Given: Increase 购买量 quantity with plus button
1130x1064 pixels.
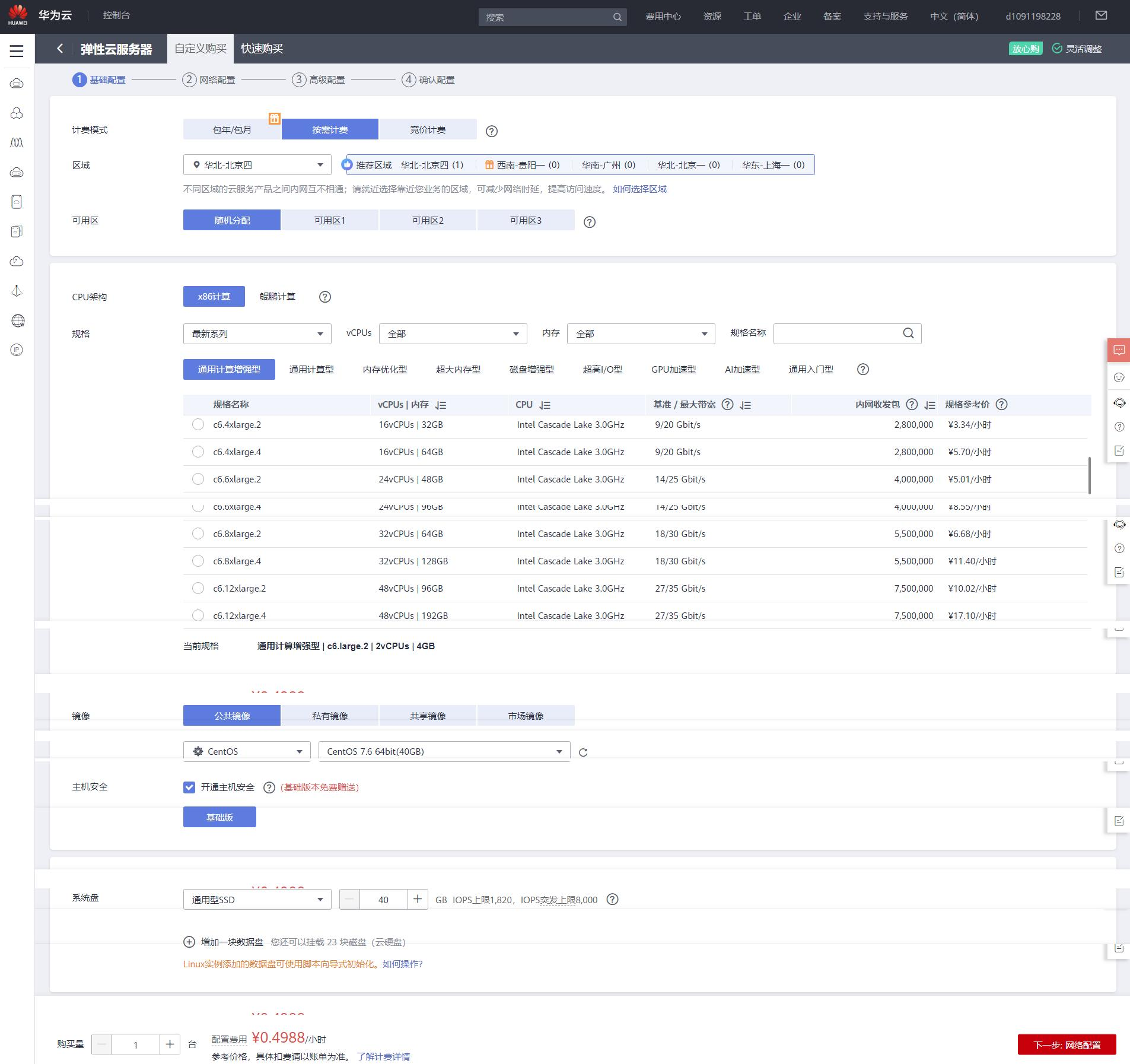Looking at the screenshot, I should coord(170,1044).
